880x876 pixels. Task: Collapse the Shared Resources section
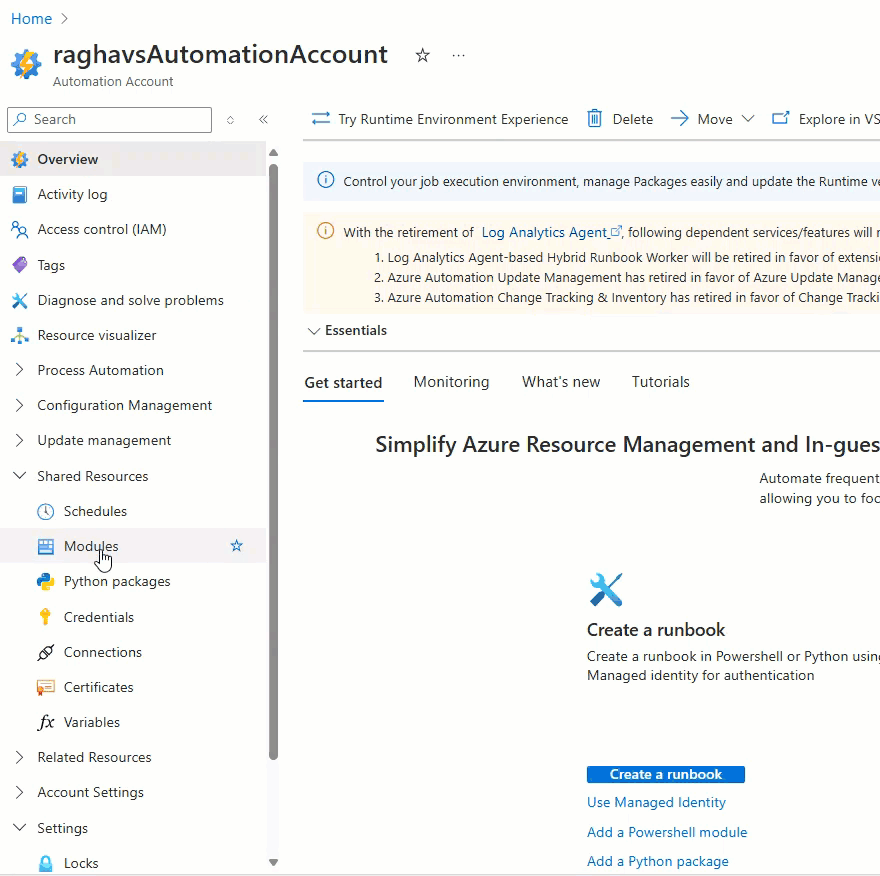tap(20, 476)
